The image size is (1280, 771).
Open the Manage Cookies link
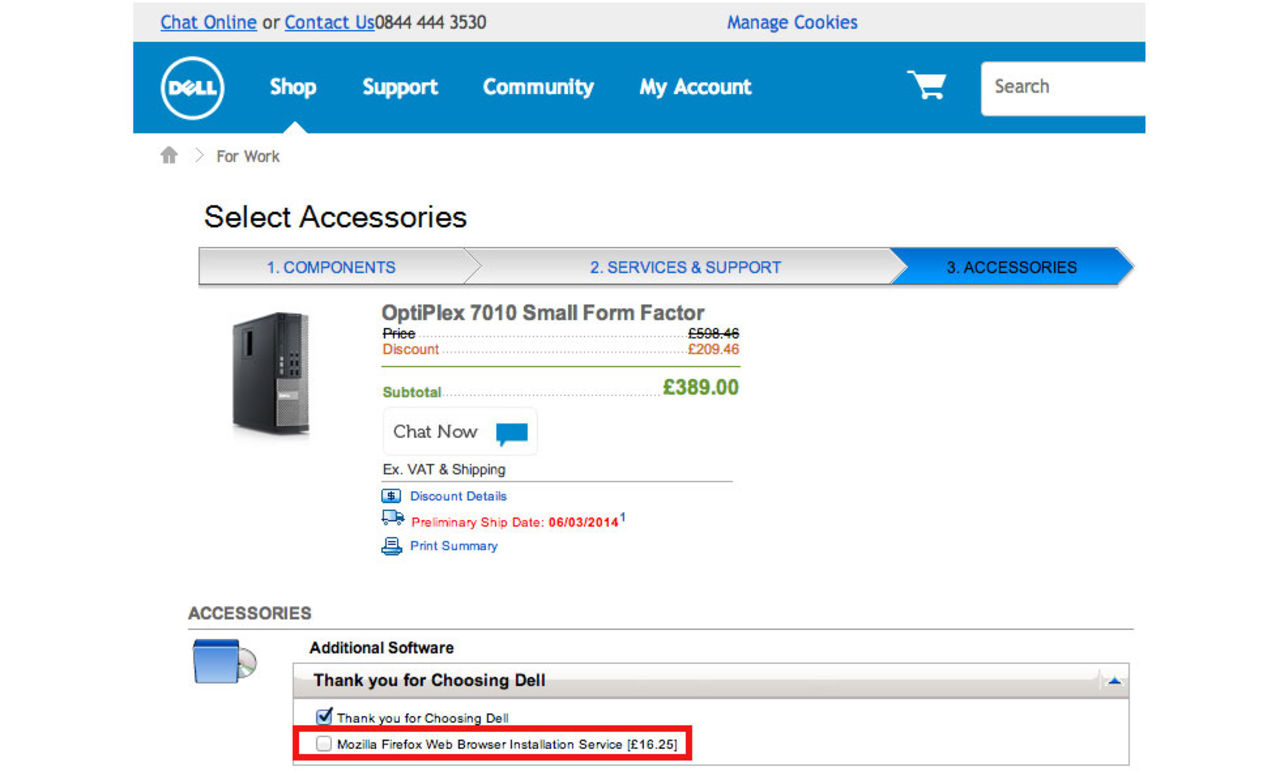point(792,22)
